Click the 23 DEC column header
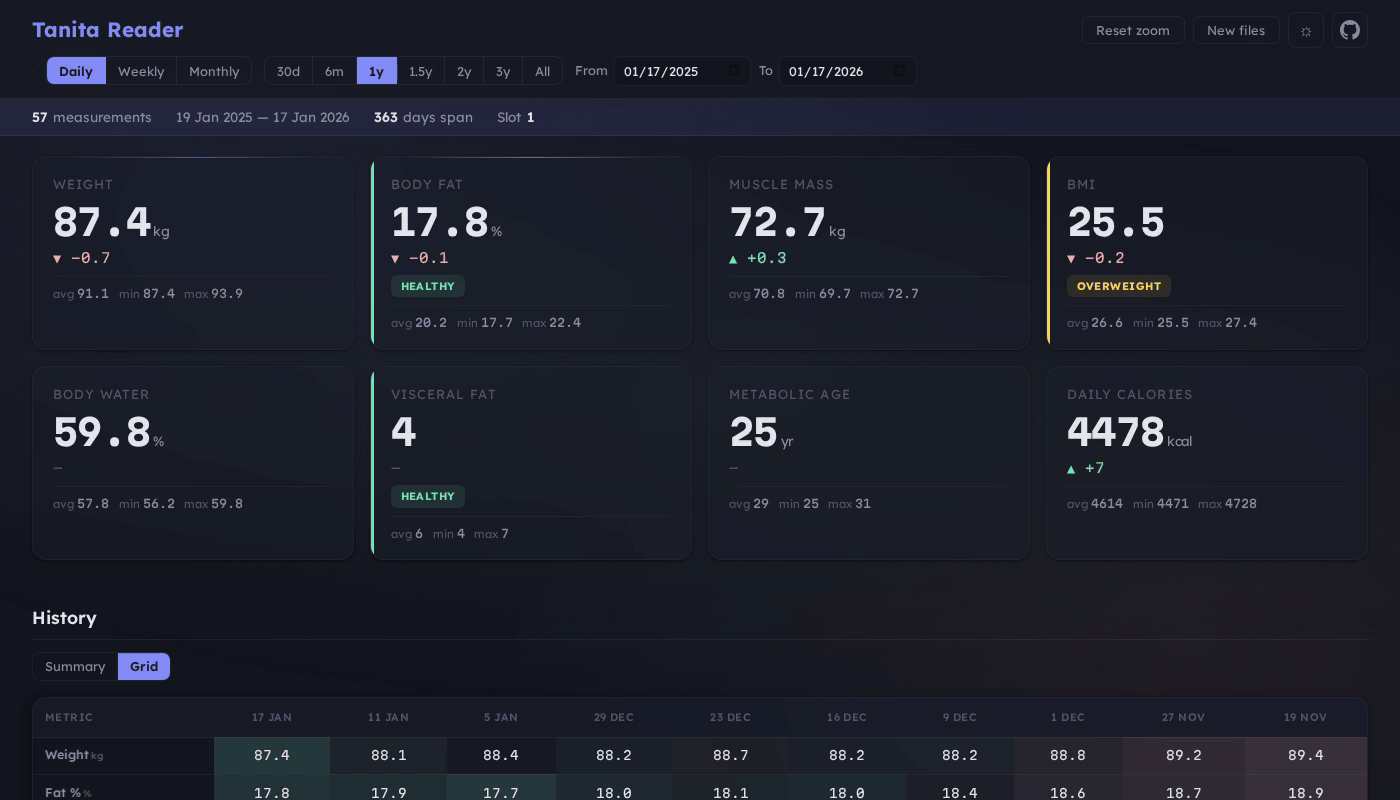 730,717
